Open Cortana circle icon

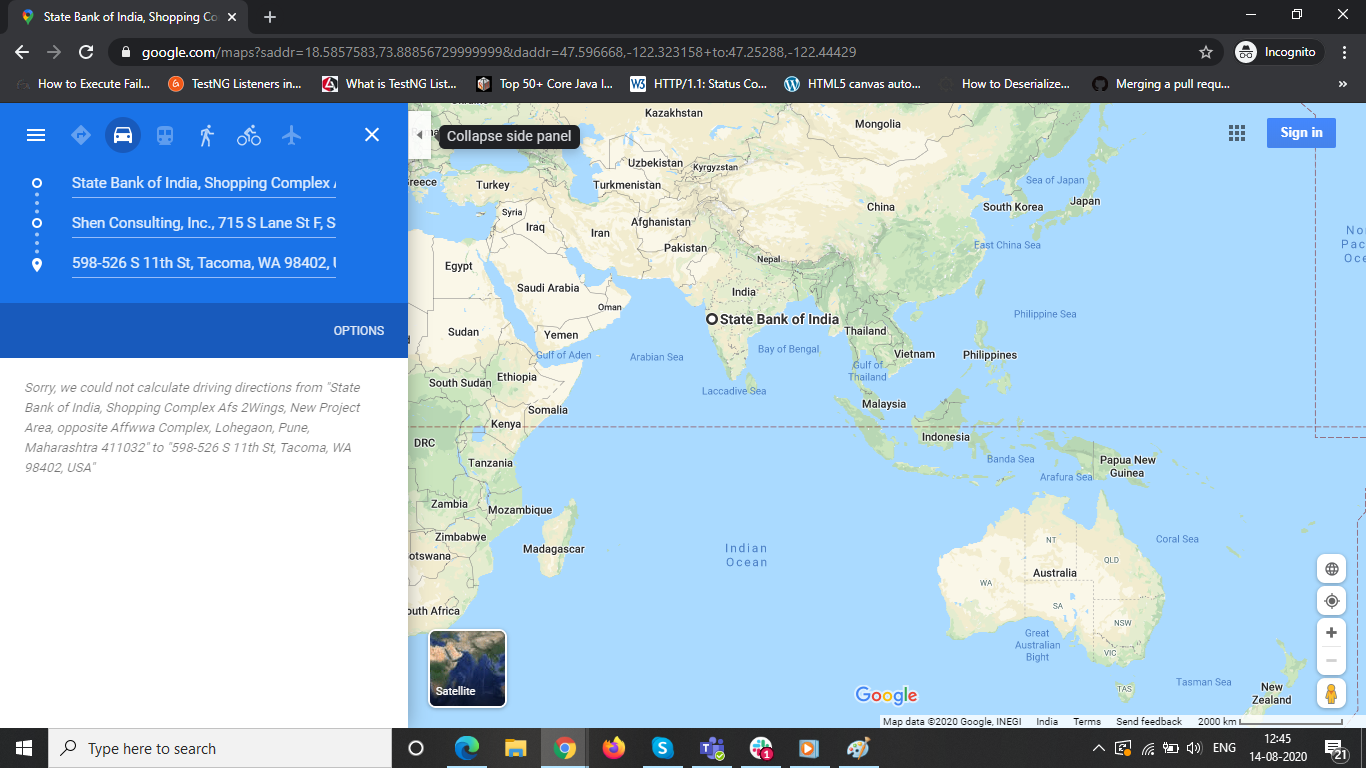click(416, 748)
